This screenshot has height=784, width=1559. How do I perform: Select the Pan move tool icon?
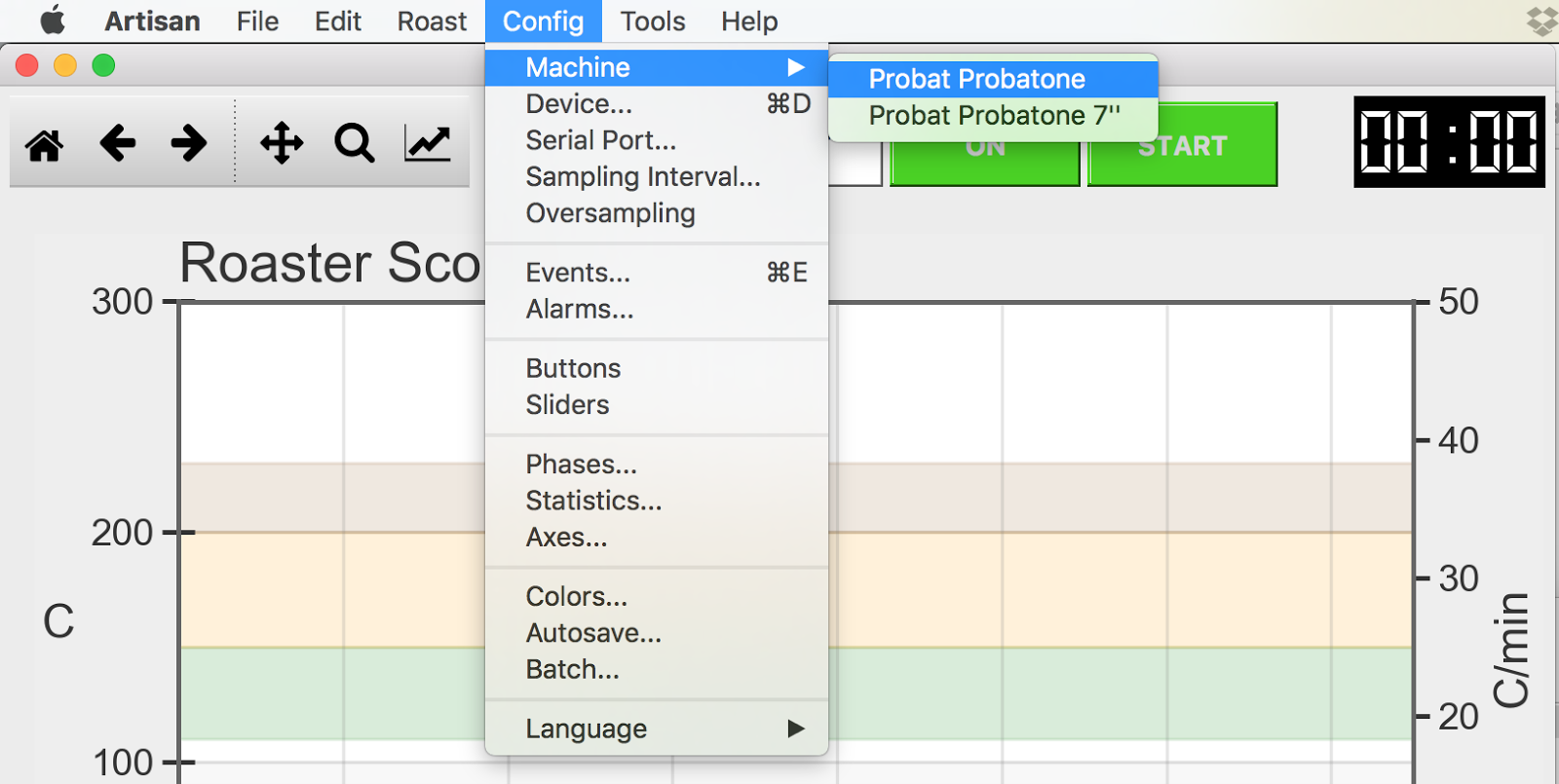[x=282, y=143]
